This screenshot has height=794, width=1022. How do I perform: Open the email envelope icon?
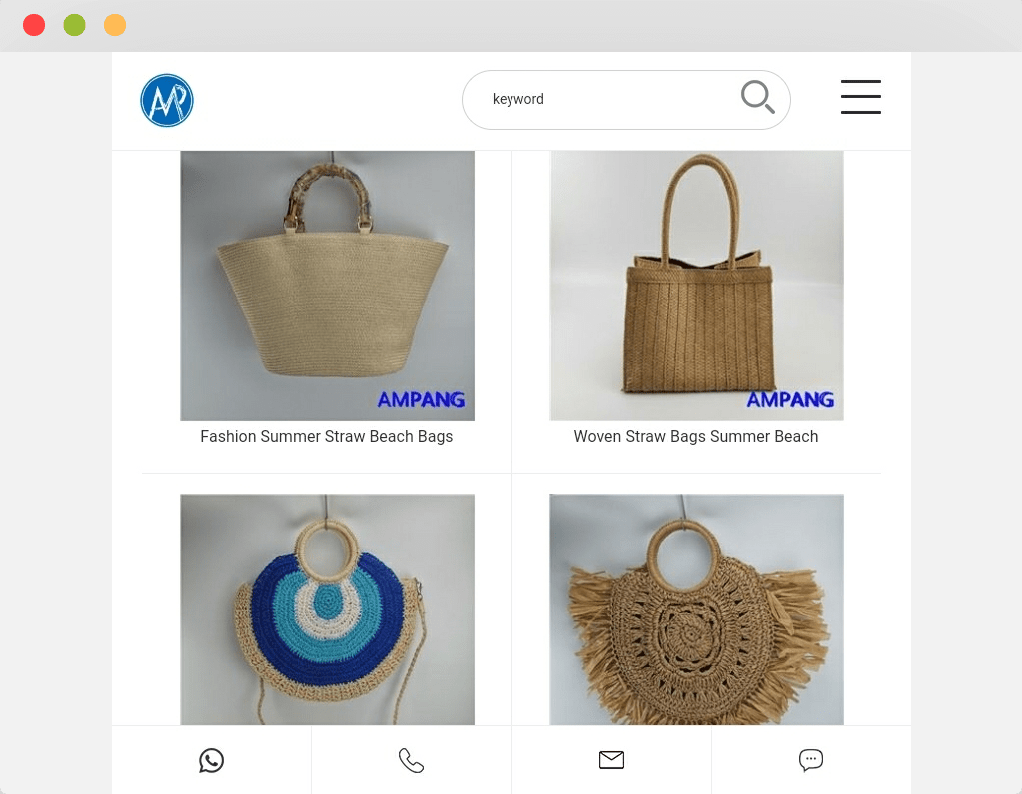(x=611, y=759)
